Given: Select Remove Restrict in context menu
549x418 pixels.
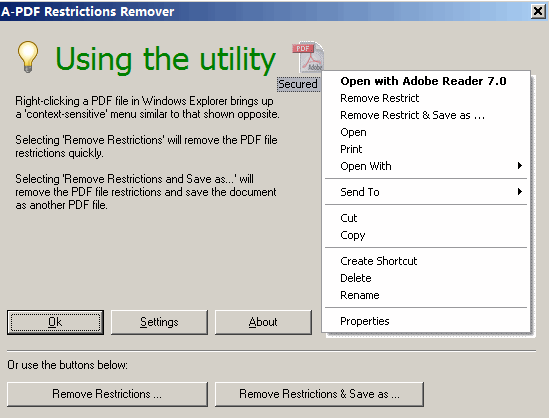Looking at the screenshot, I should tap(426, 98).
